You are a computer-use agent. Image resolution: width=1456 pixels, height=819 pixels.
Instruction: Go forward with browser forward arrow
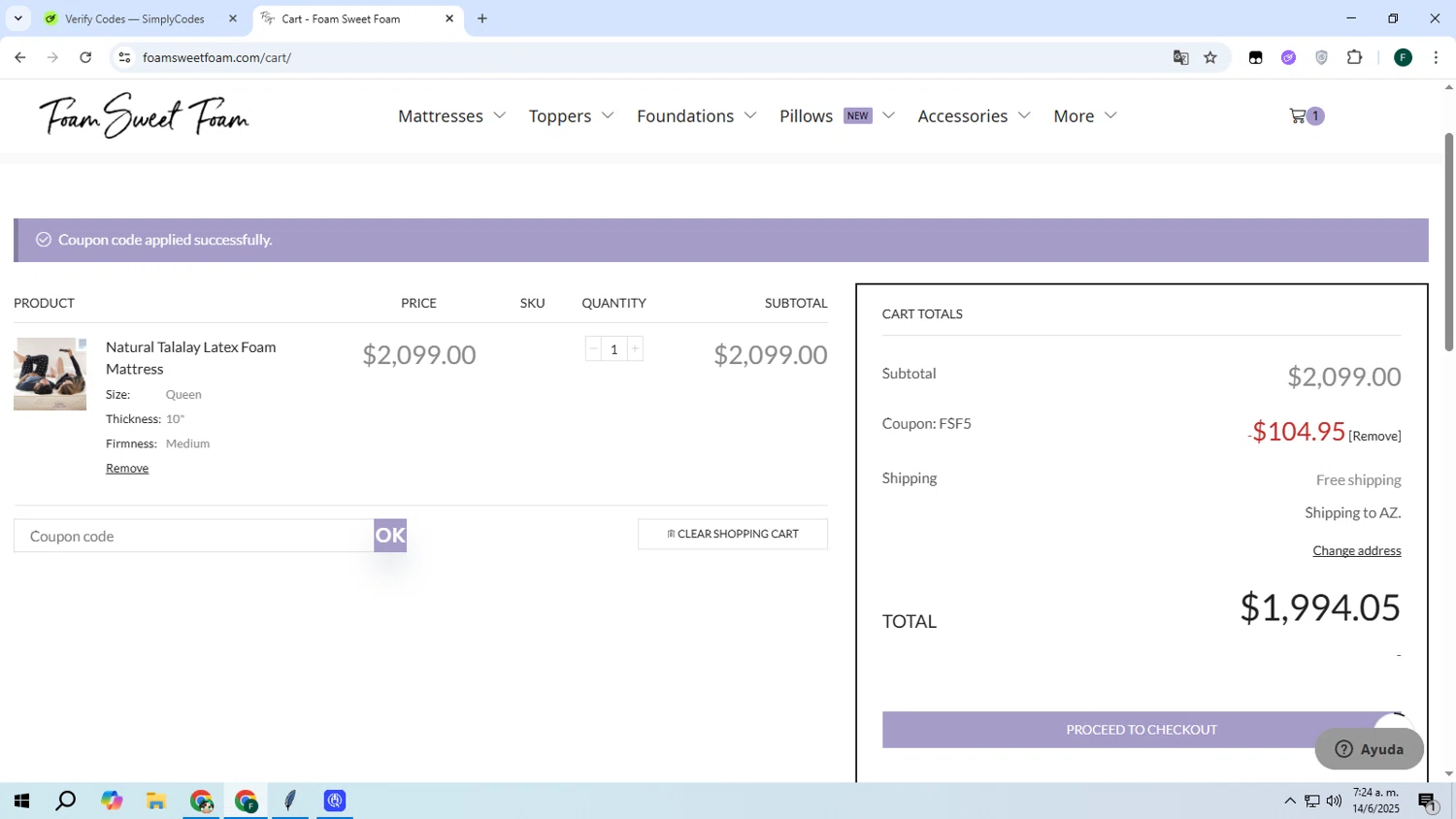pos(52,57)
